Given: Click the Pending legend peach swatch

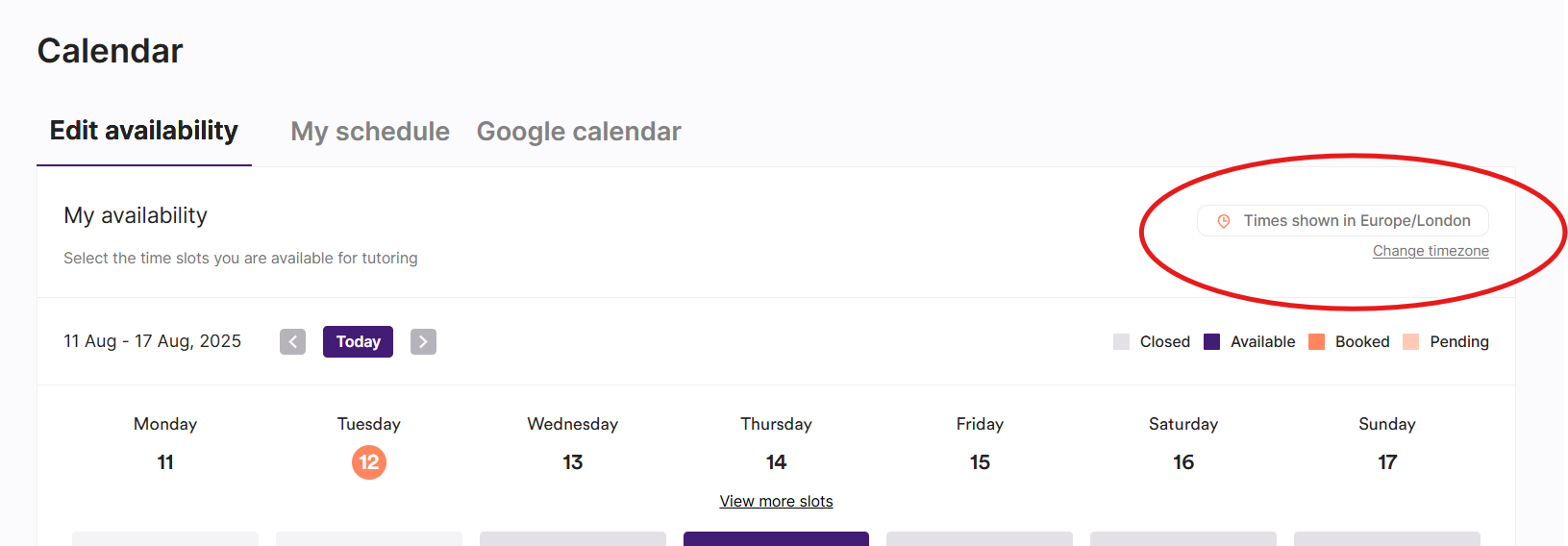Looking at the screenshot, I should (x=1410, y=341).
